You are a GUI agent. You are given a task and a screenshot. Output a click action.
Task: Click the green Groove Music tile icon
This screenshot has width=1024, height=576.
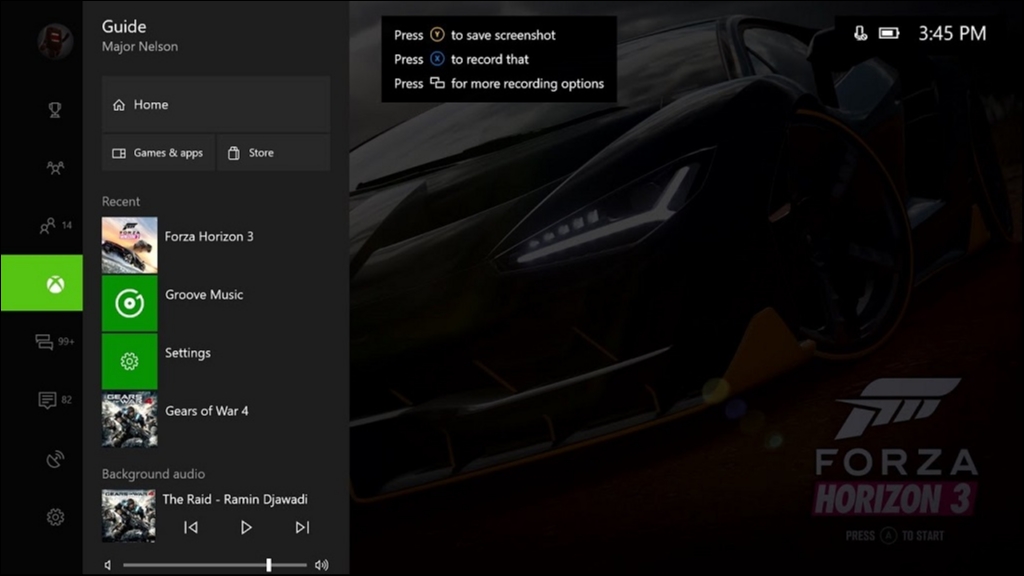[x=129, y=303]
